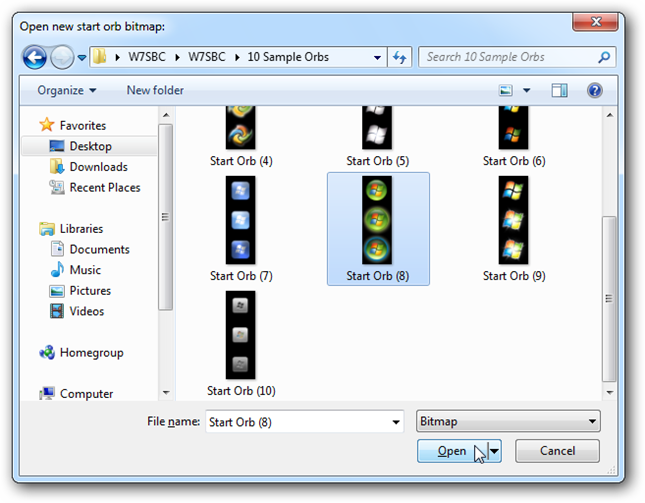Screen dimensions: 645x503
Task: Click the Documents page icon
Action: coord(57,249)
